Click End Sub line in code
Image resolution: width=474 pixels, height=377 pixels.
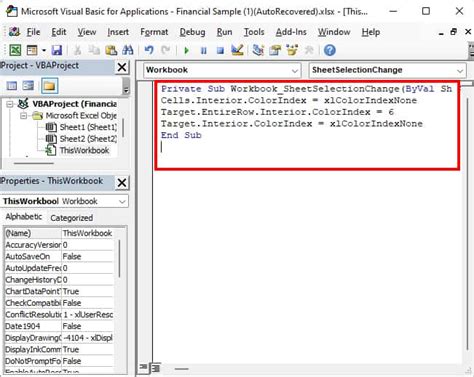point(181,135)
